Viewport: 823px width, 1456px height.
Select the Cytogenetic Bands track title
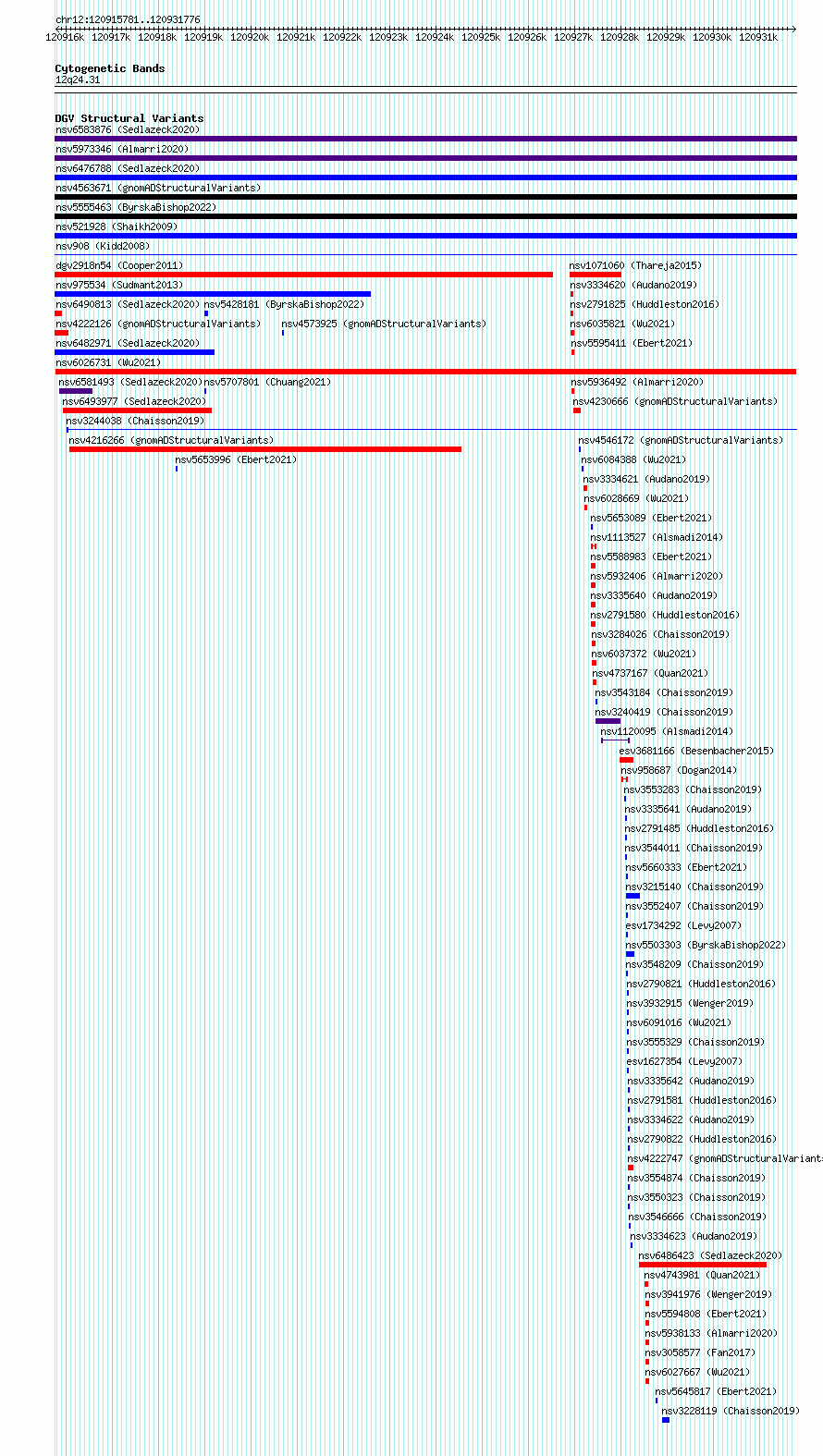(x=110, y=68)
